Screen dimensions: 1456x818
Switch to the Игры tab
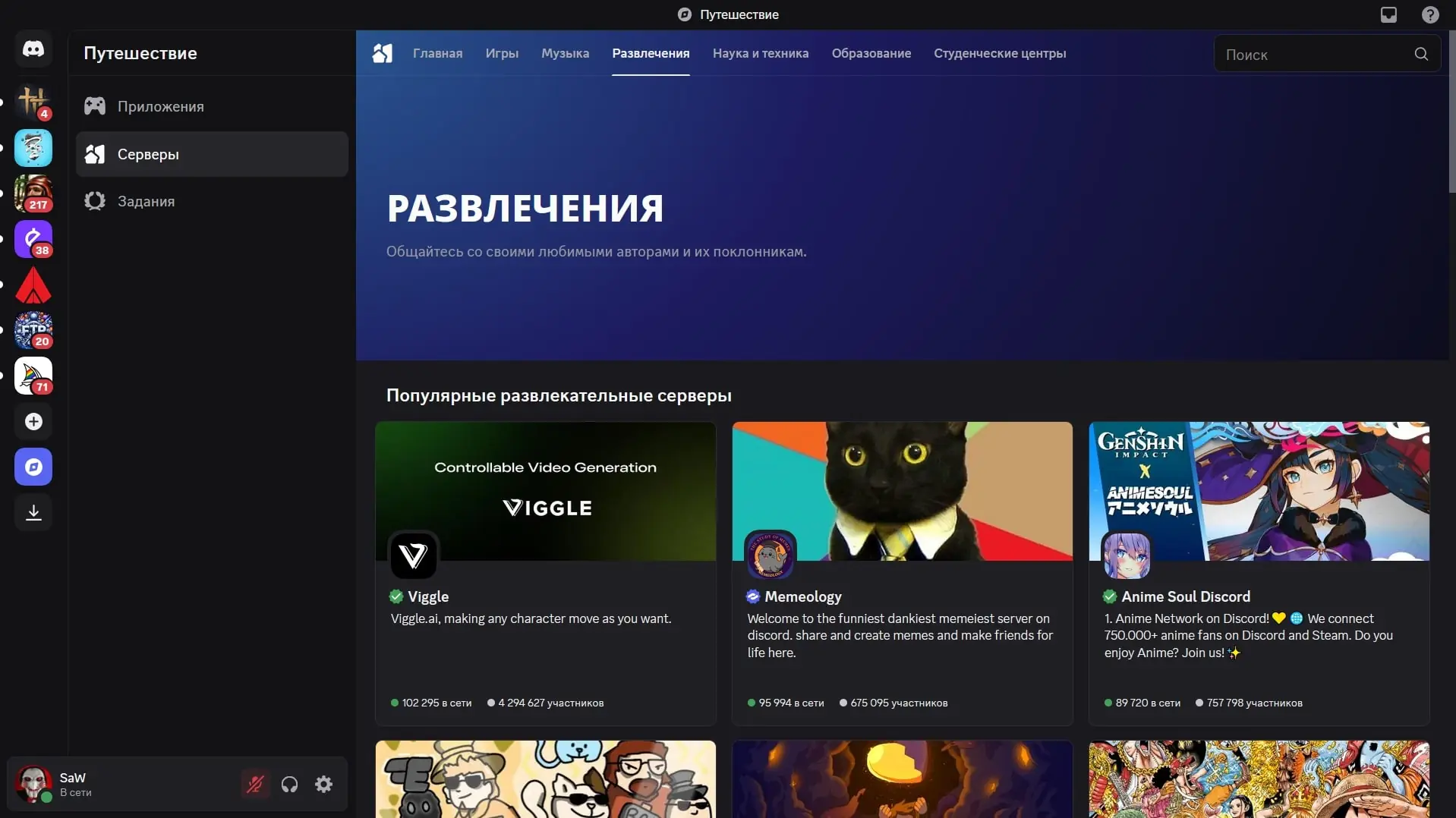[502, 53]
